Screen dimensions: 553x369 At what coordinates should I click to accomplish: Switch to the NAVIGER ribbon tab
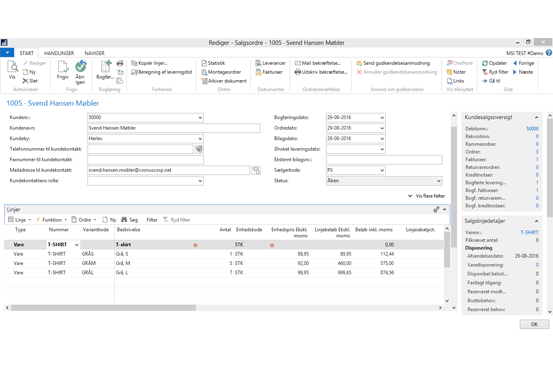tap(94, 53)
